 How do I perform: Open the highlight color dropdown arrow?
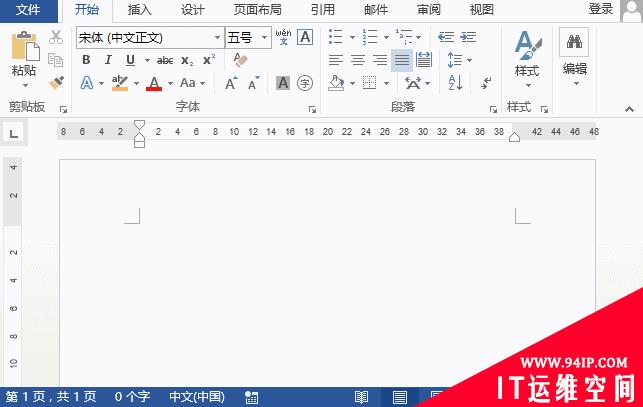tap(136, 83)
